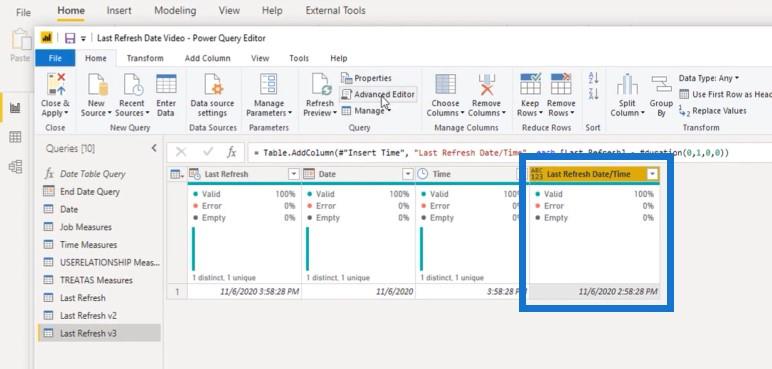Open Insert tab in Power BI window
Viewport: 772px width, 369px height.
pyautogui.click(x=119, y=10)
